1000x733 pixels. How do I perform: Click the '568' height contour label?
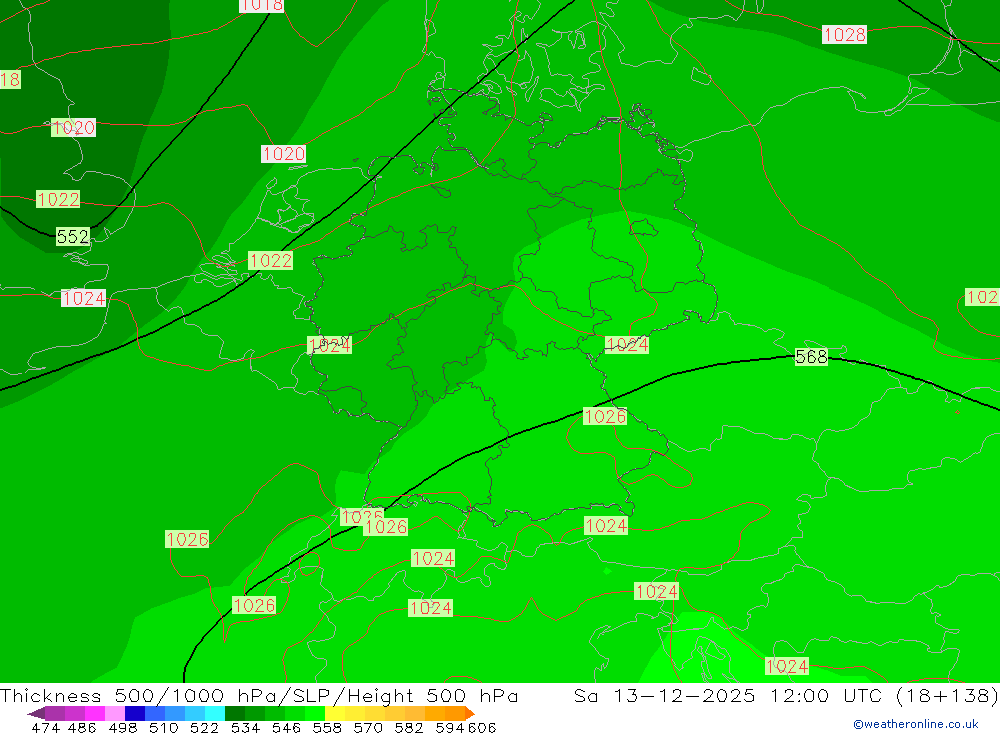point(811,357)
